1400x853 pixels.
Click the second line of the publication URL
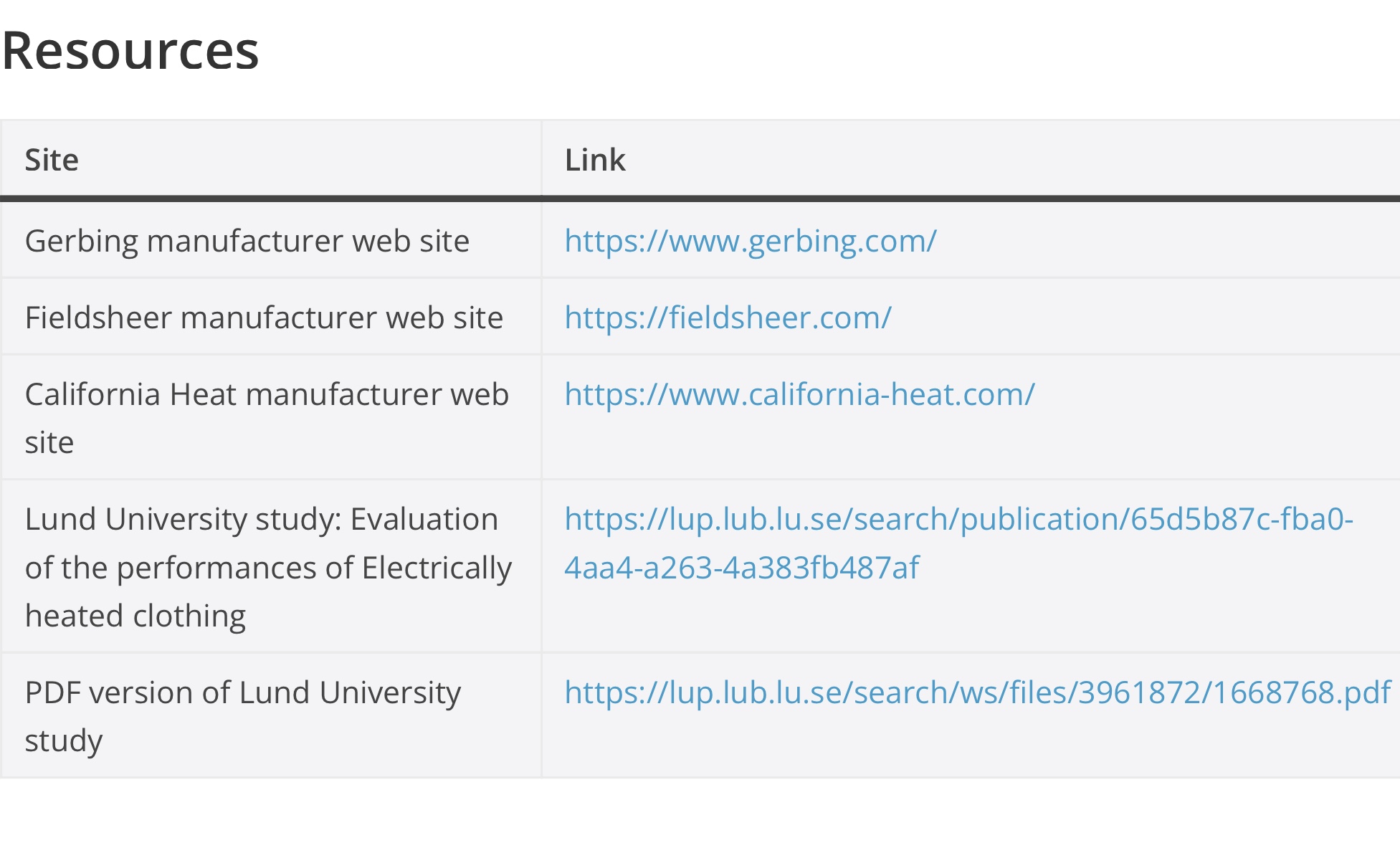point(741,568)
